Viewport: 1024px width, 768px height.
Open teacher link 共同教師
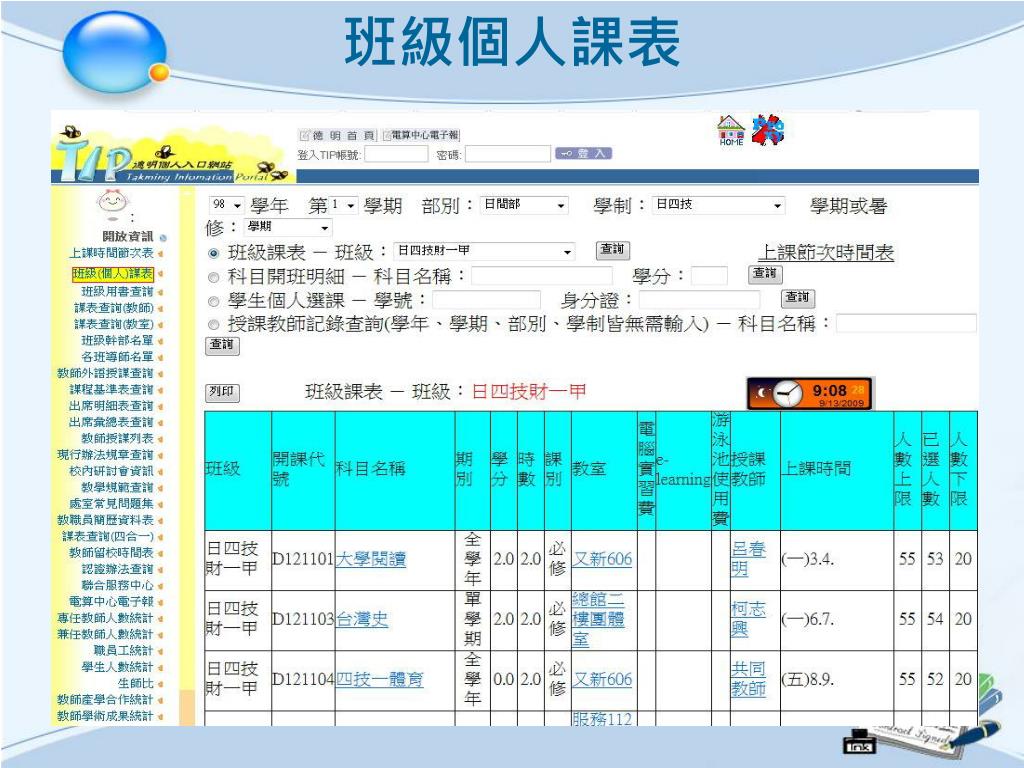(x=748, y=679)
